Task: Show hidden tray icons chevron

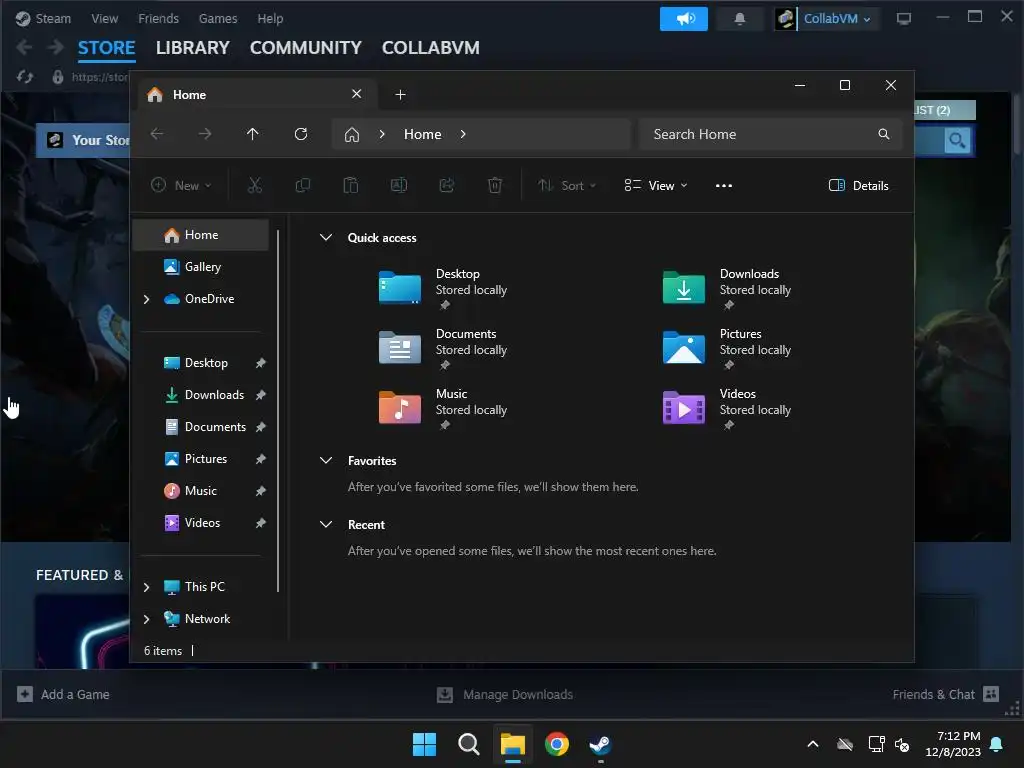Action: click(x=813, y=744)
